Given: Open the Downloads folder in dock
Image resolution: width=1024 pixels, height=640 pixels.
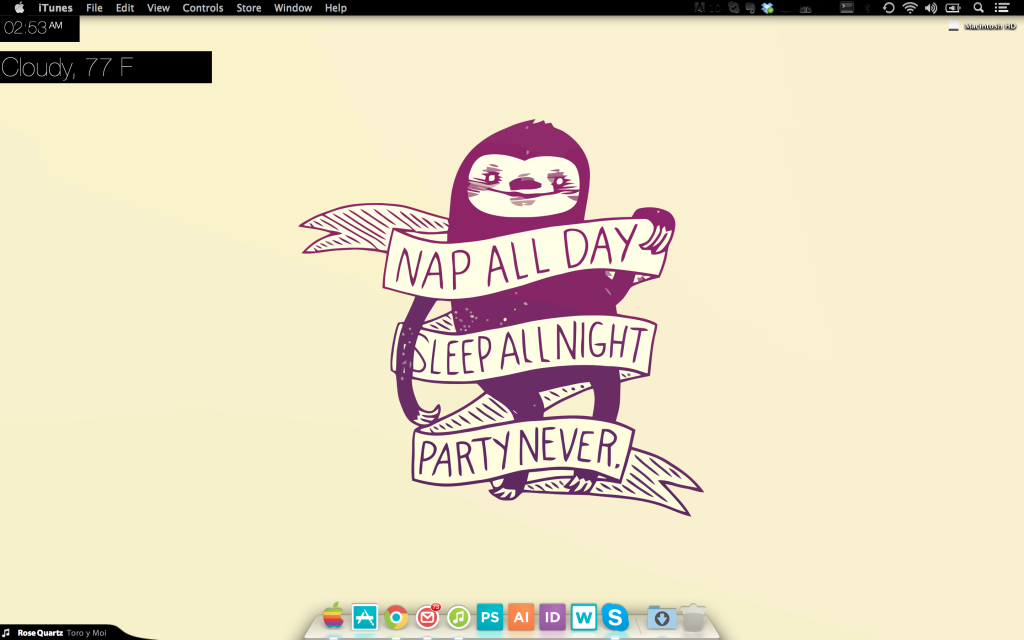Looking at the screenshot, I should [x=661, y=618].
